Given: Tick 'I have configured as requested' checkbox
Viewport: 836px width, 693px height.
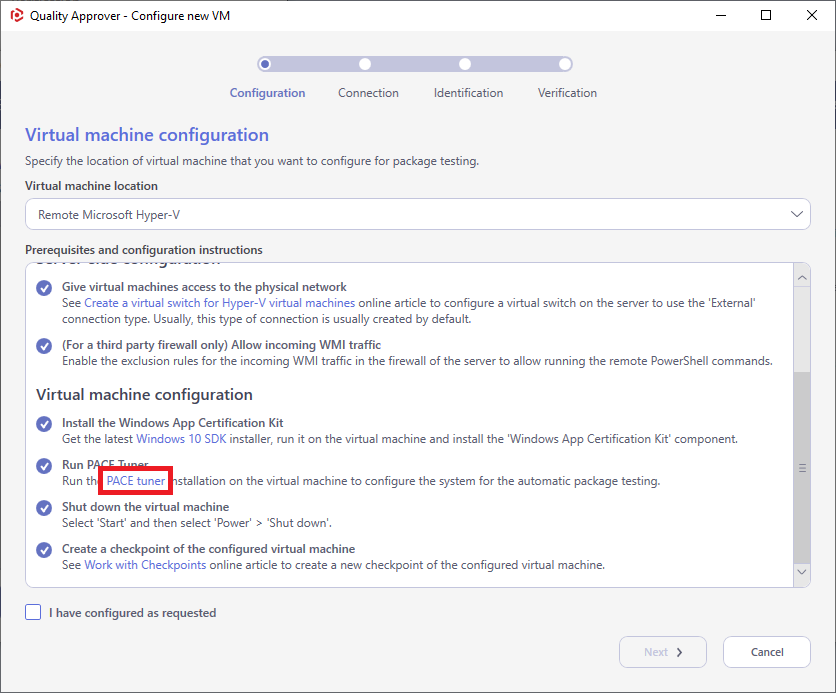Looking at the screenshot, I should pyautogui.click(x=33, y=612).
